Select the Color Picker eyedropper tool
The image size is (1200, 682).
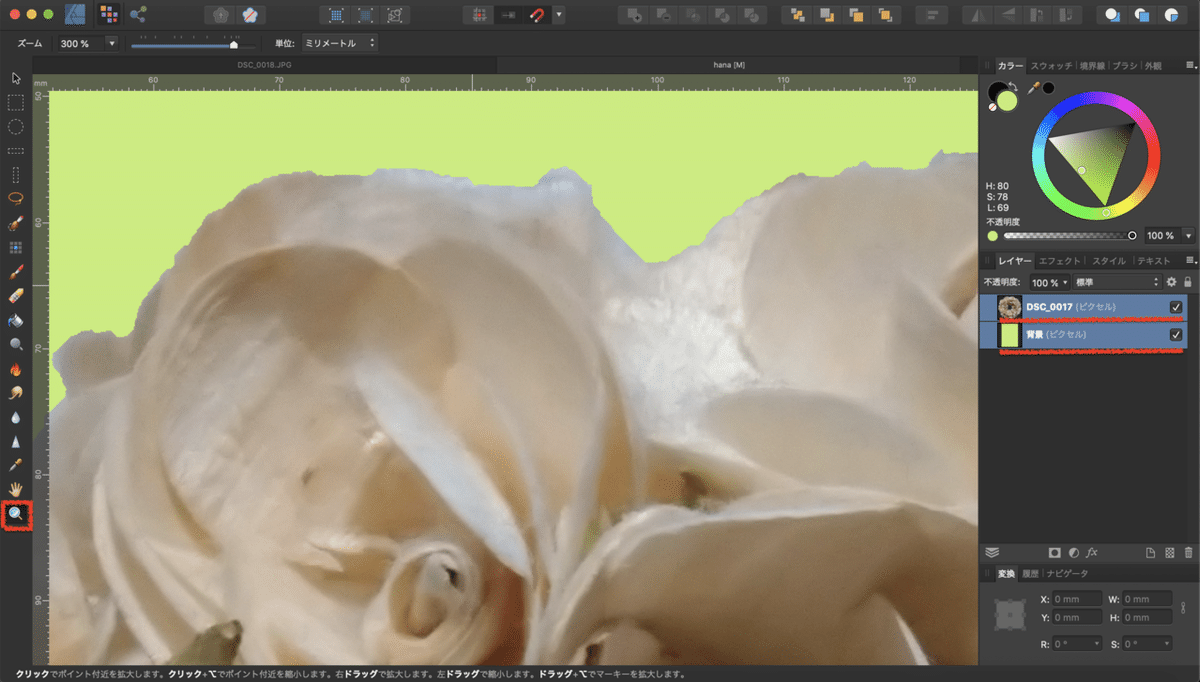(16, 465)
